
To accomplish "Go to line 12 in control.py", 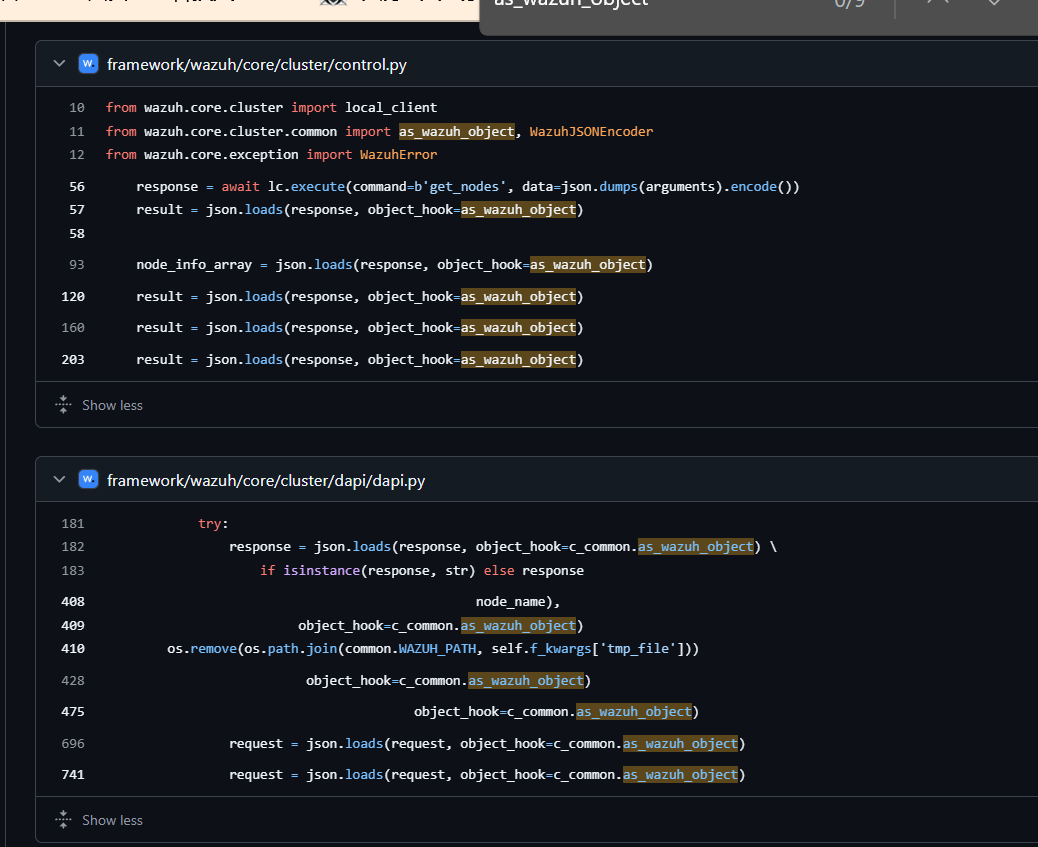I will click(x=77, y=154).
